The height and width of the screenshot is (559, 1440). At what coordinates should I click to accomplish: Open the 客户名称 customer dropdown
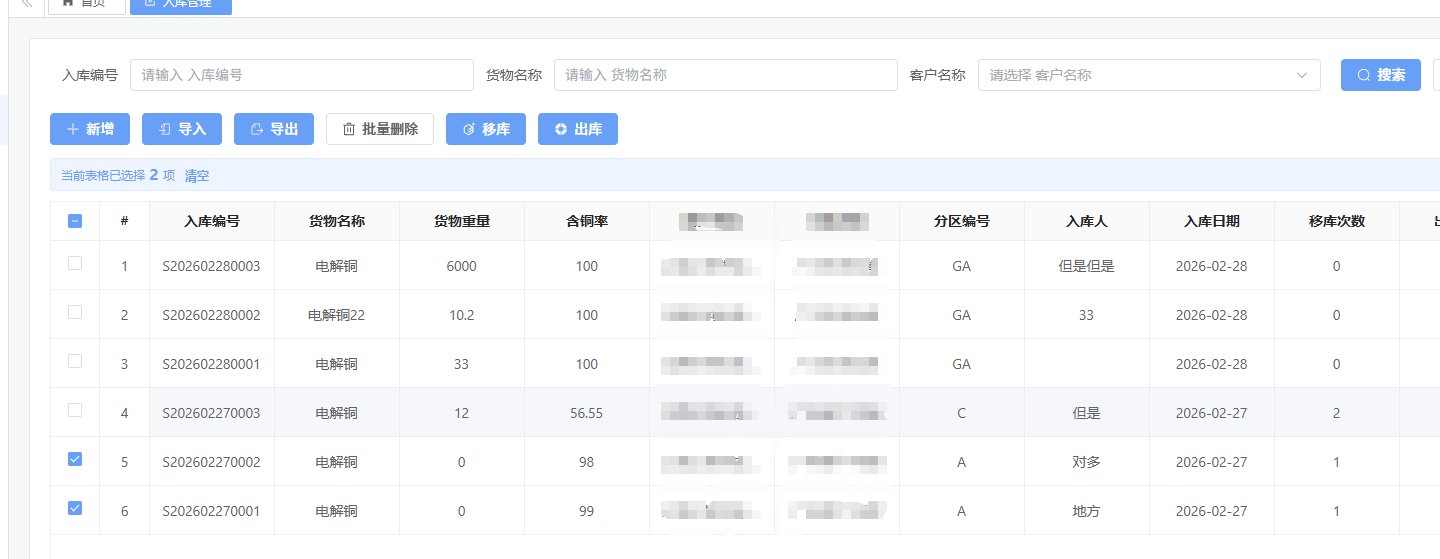coord(1148,75)
